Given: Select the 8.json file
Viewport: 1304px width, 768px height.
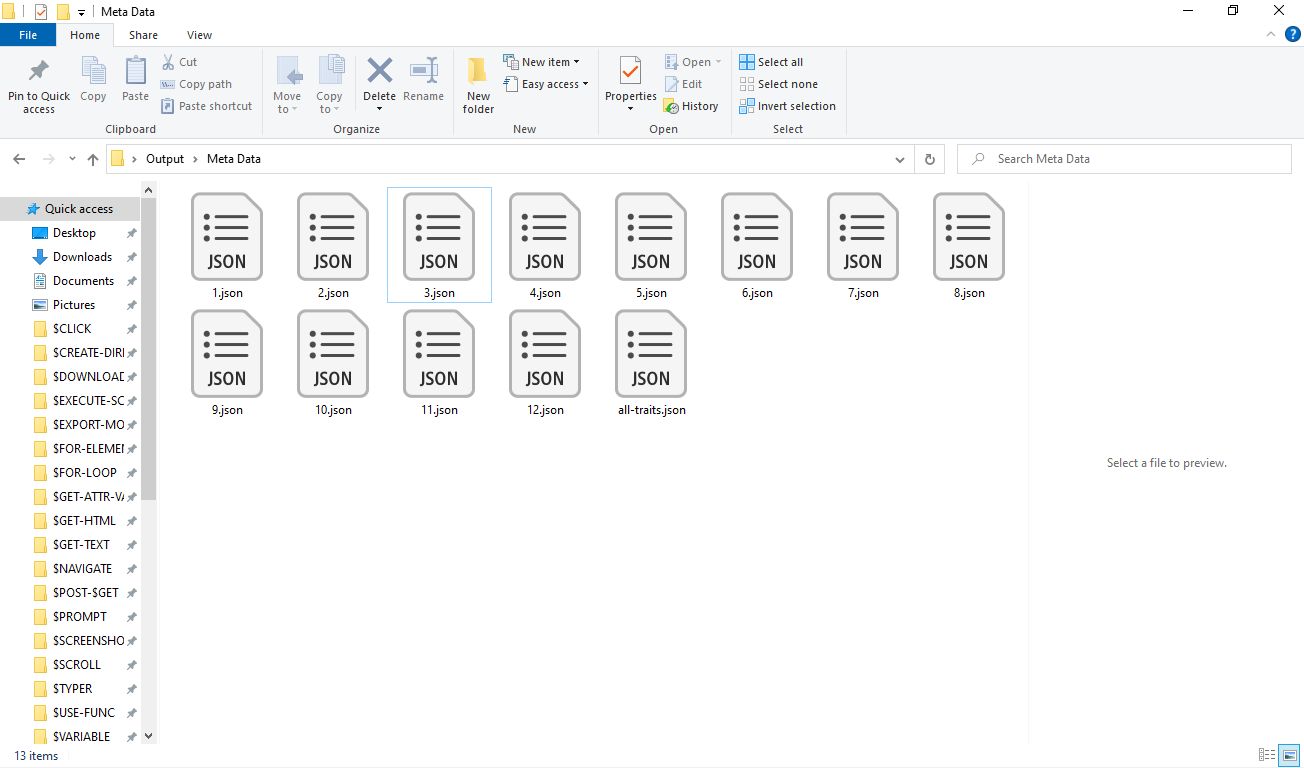Looking at the screenshot, I should pyautogui.click(x=969, y=245).
